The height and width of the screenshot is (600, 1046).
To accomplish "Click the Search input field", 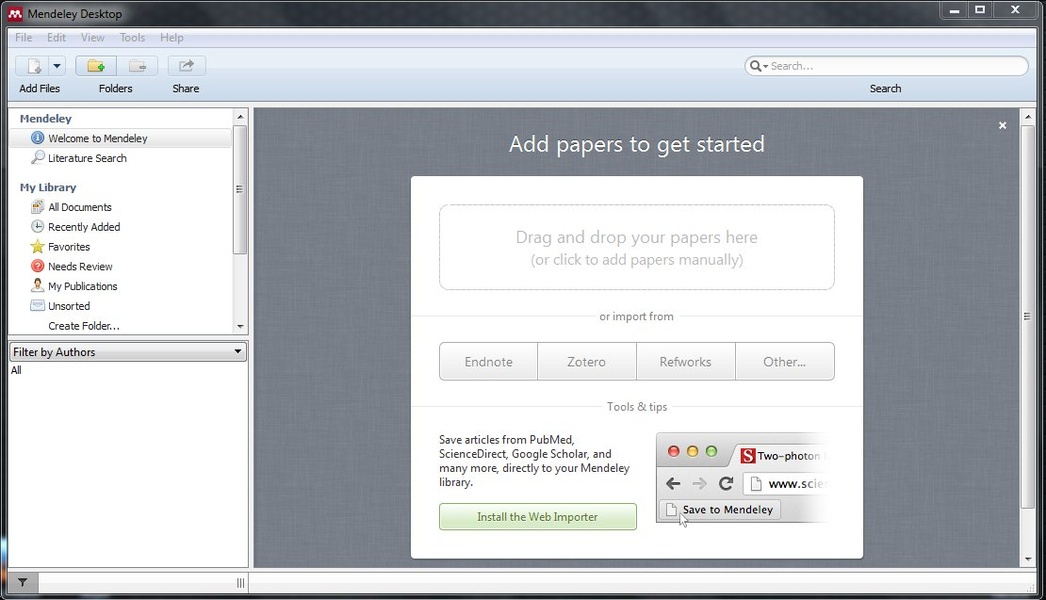I will [895, 66].
